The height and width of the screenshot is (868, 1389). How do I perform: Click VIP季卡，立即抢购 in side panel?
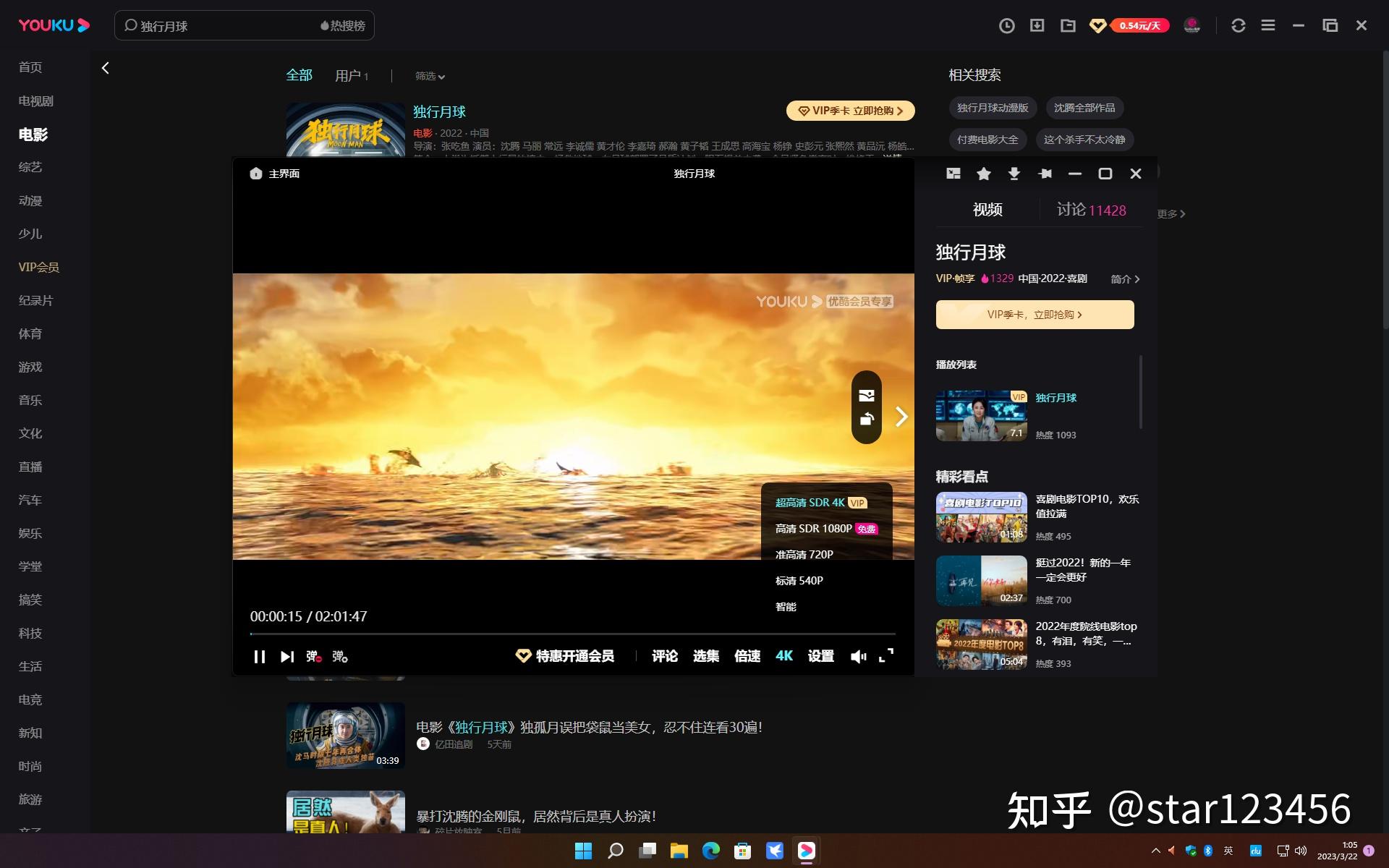point(1035,315)
